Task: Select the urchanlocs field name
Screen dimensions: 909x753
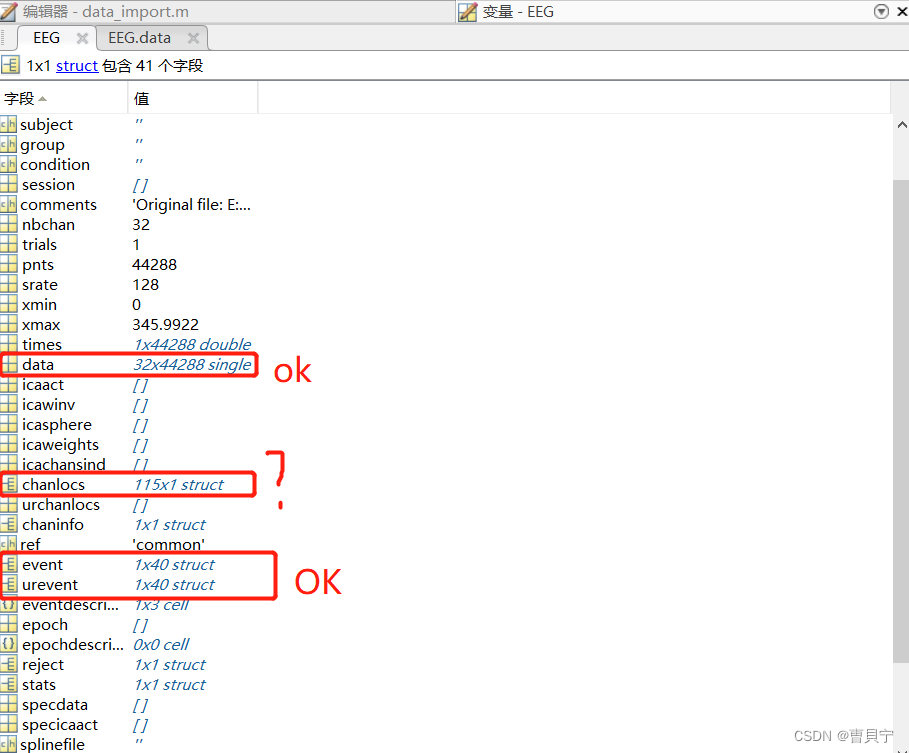Action: (61, 505)
